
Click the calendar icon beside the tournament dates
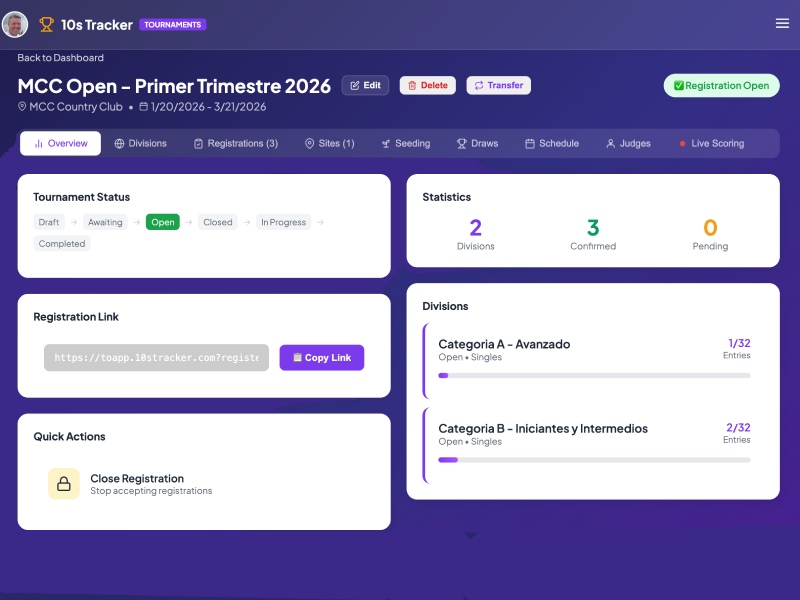[x=143, y=106]
